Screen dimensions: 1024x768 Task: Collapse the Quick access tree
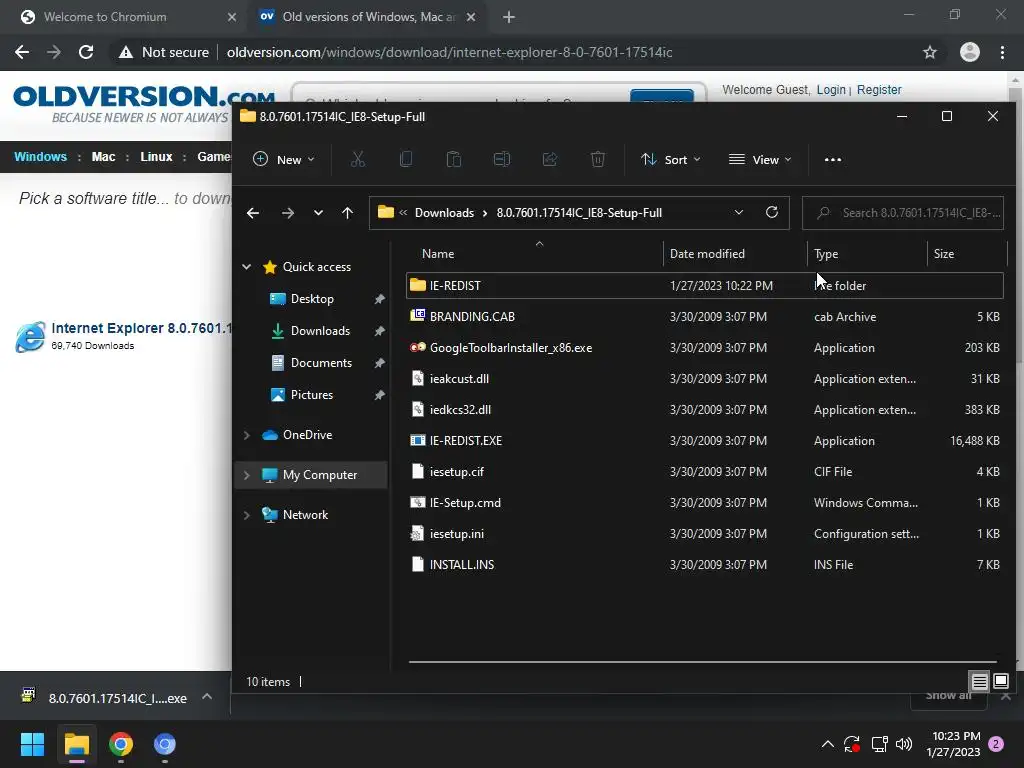coord(247,266)
